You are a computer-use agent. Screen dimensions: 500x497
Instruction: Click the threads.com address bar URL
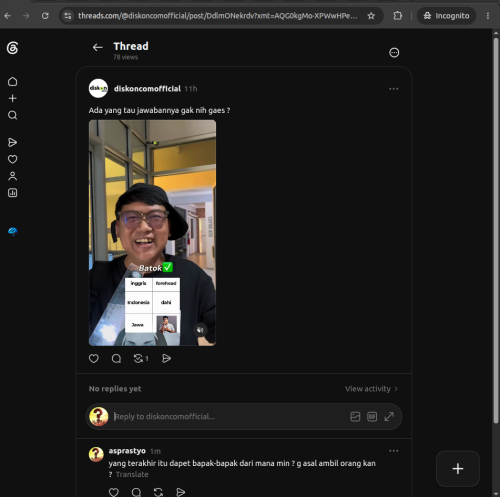point(217,16)
